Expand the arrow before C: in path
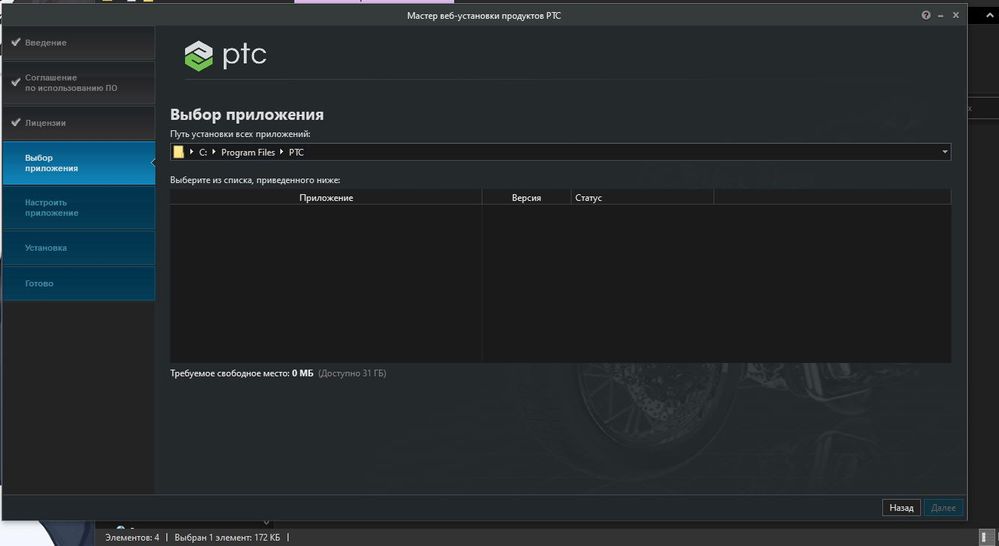This screenshot has width=999, height=546. (191, 152)
